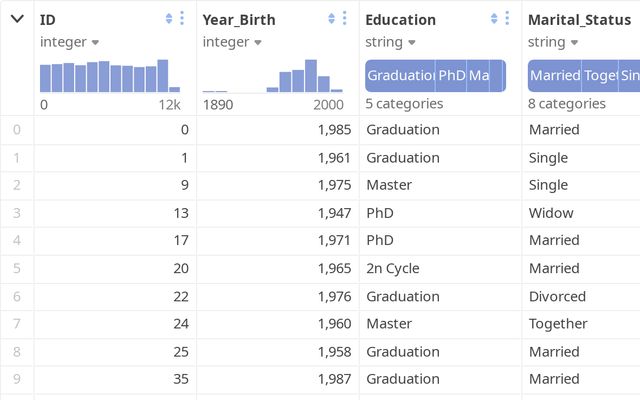
Task: Sort the ID column
Action: [169, 19]
